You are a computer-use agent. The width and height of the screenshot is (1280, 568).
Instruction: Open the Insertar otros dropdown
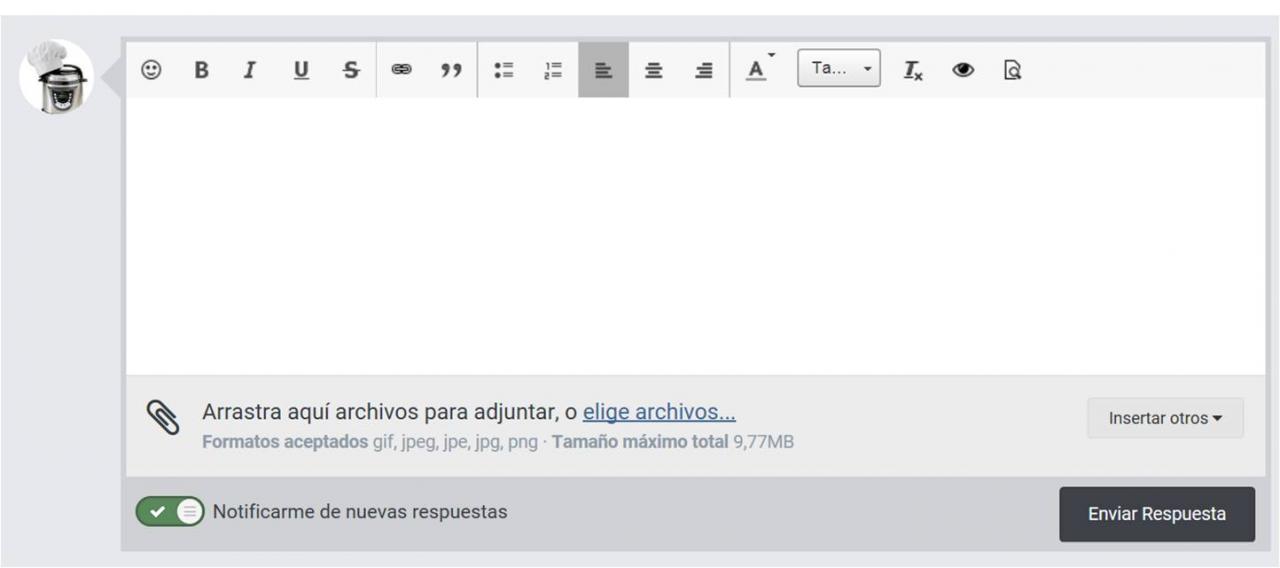1165,418
